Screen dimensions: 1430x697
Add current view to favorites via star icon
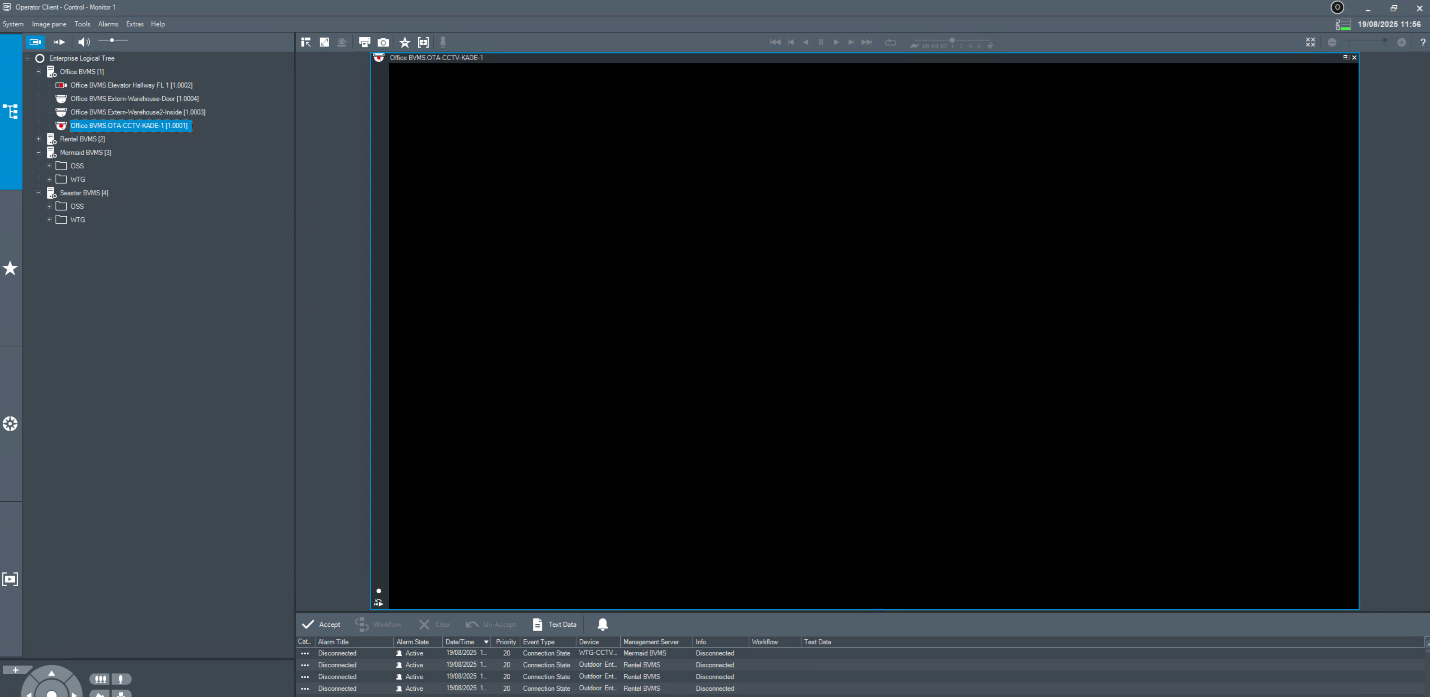[x=405, y=42]
